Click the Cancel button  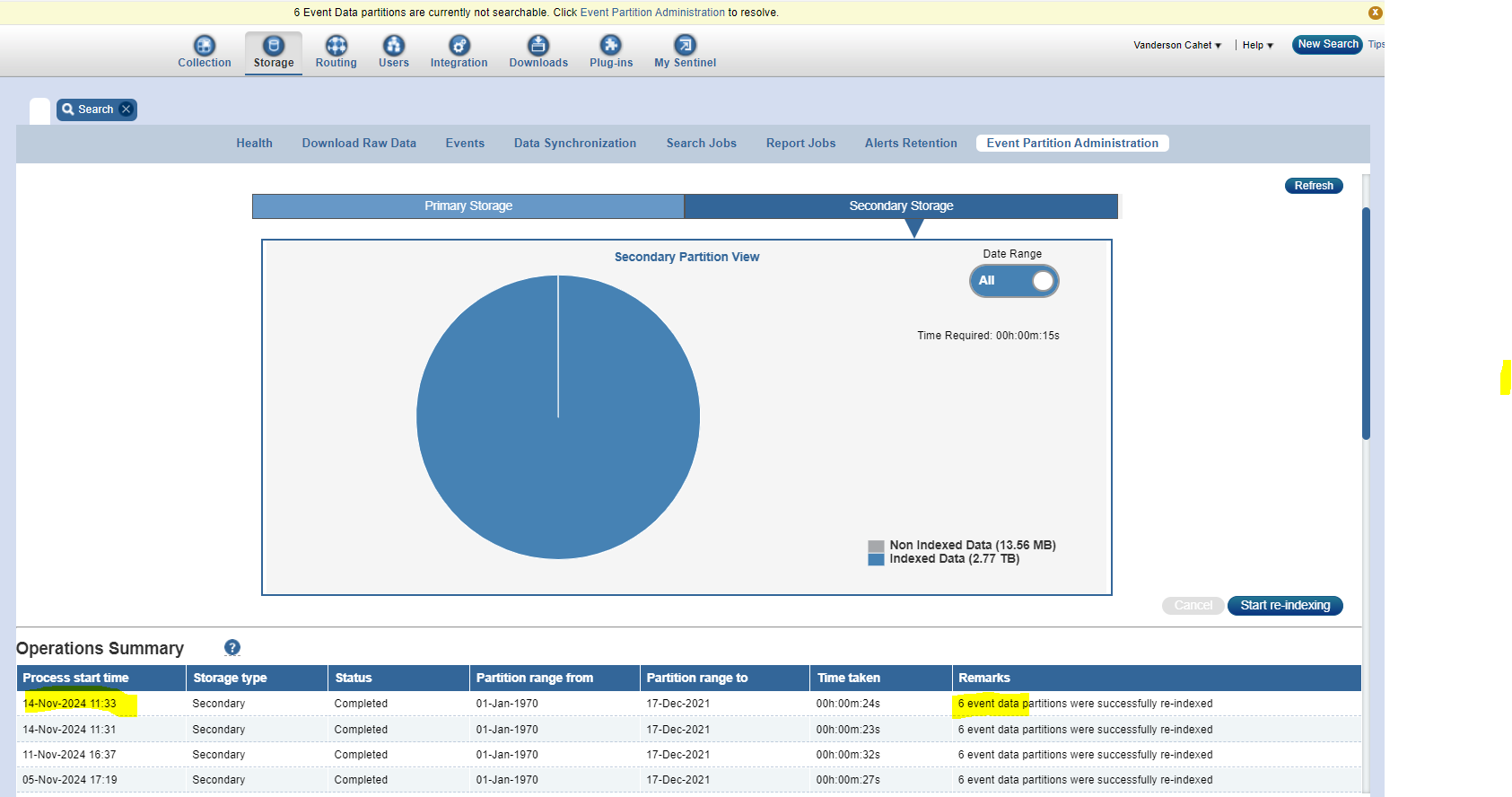point(1193,606)
